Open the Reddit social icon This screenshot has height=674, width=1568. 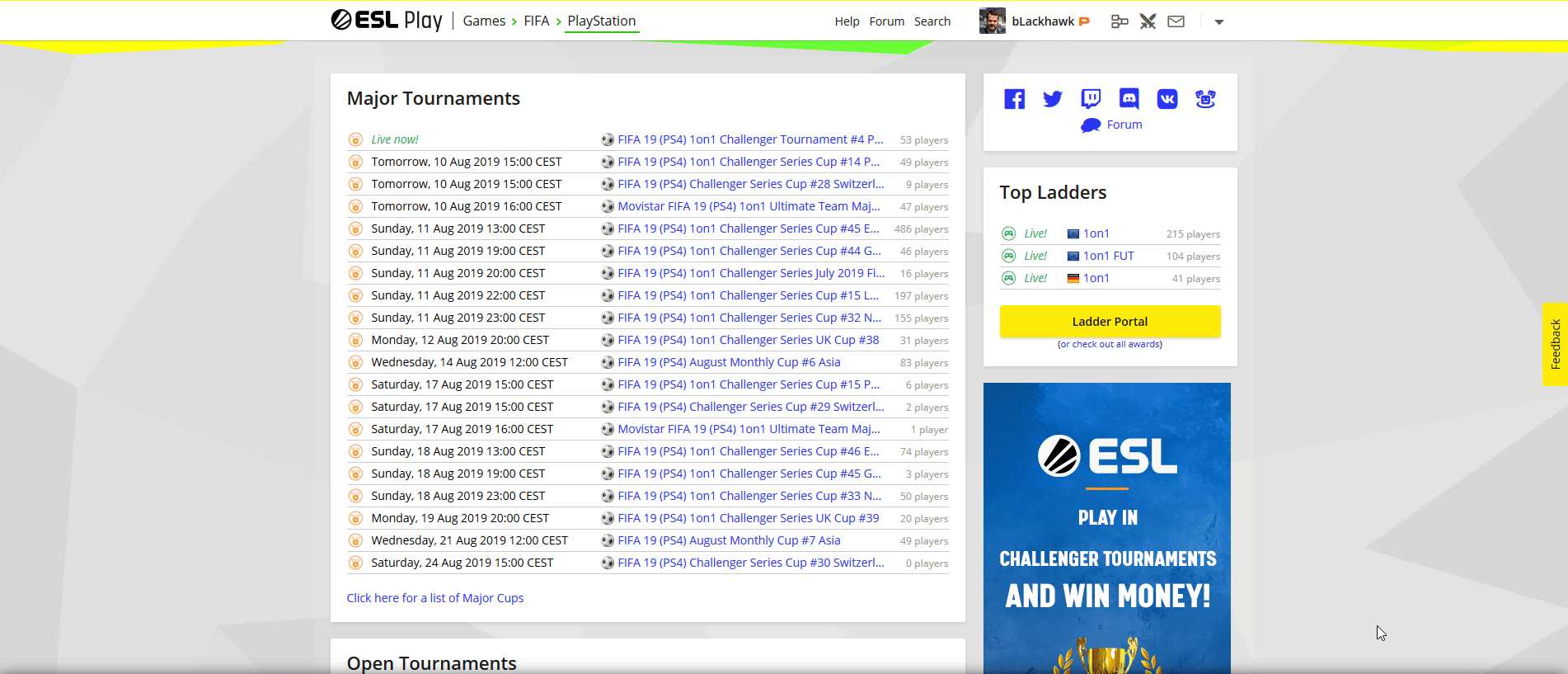[1205, 99]
